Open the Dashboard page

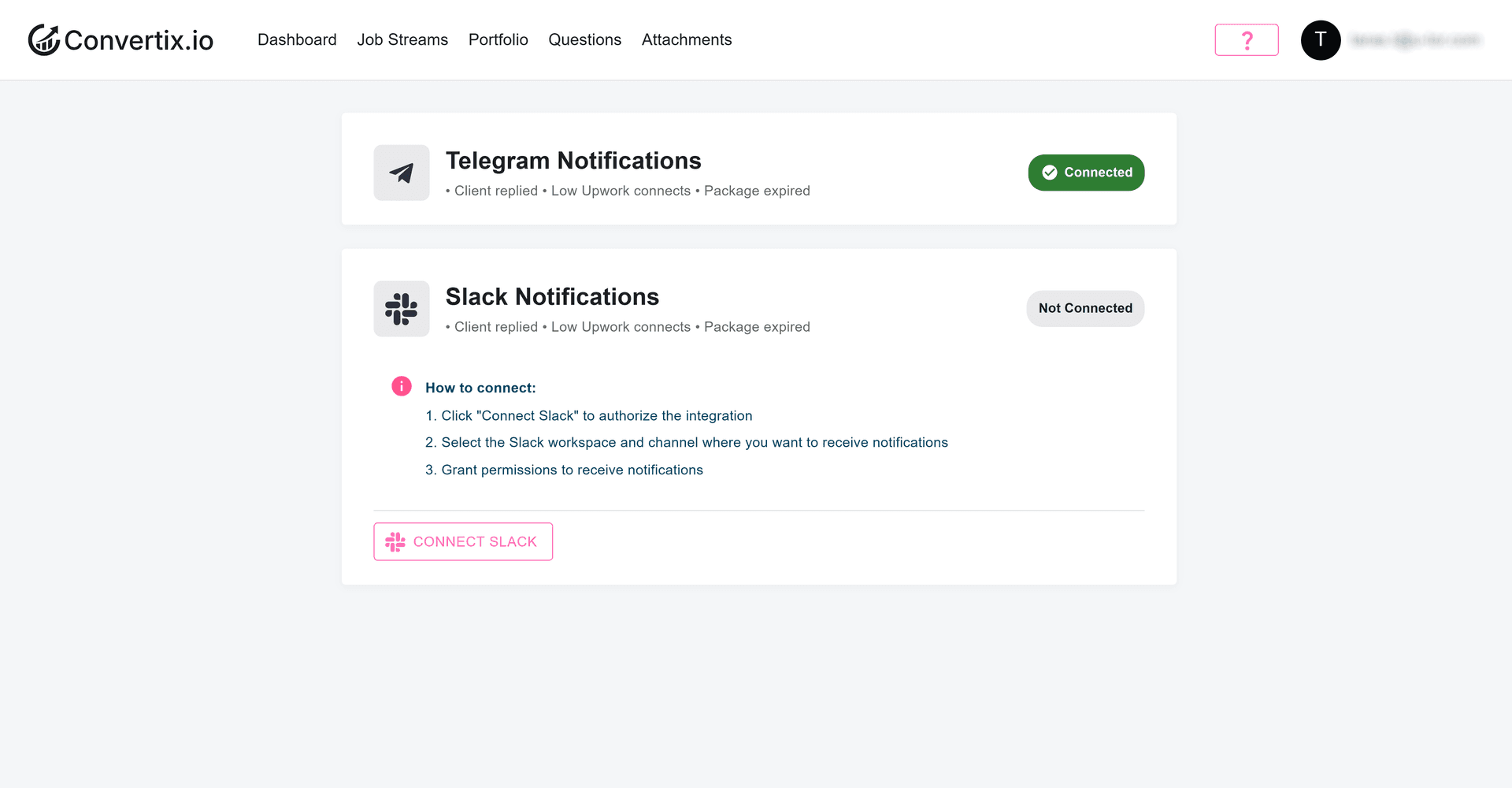(x=297, y=39)
